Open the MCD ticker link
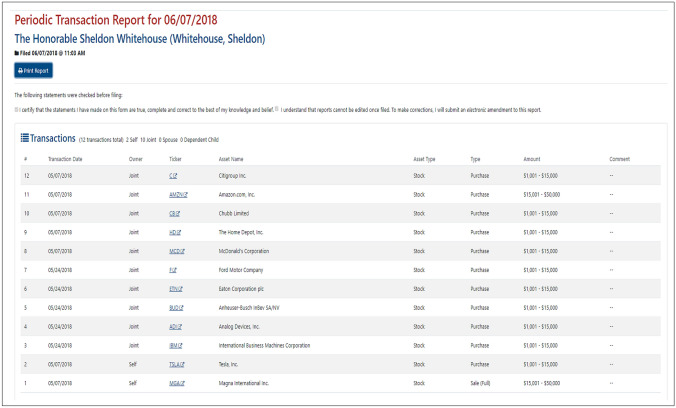 pos(177,251)
